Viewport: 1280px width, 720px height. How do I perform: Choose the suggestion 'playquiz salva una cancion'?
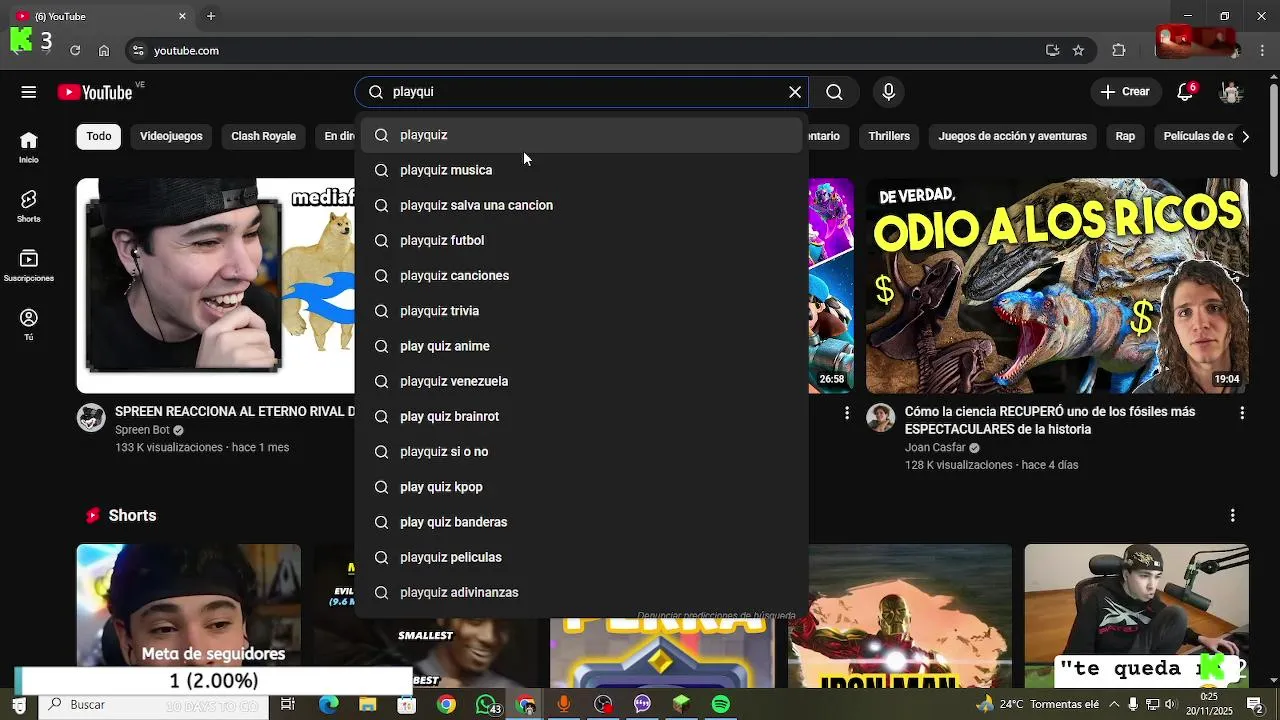[582, 205]
